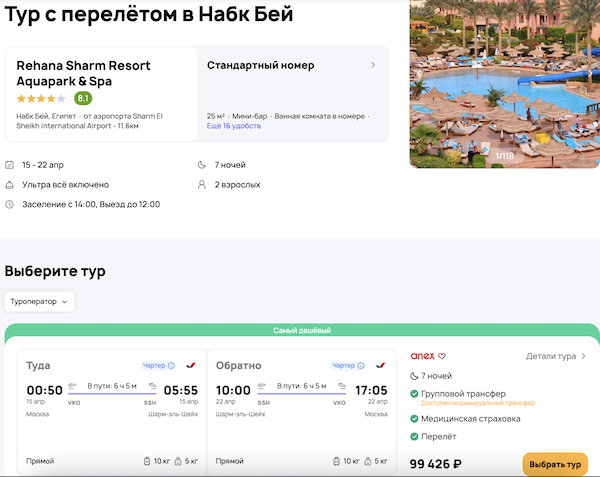Click the info icon on the Туда Чартер badge

(171, 366)
